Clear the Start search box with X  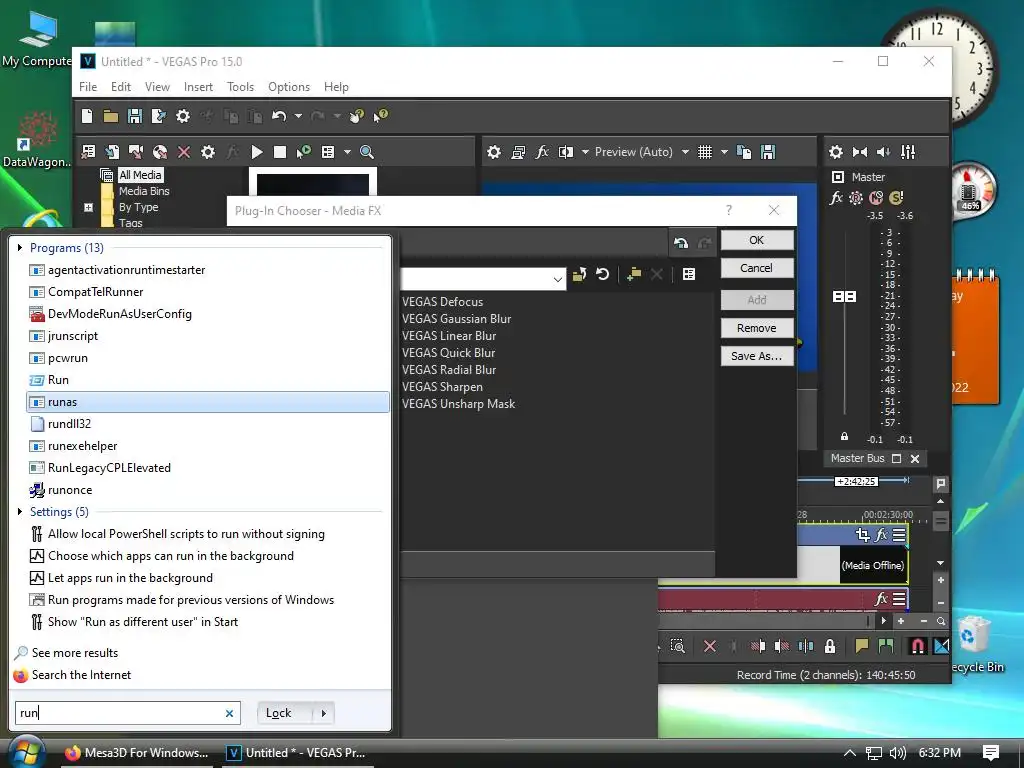coord(229,713)
